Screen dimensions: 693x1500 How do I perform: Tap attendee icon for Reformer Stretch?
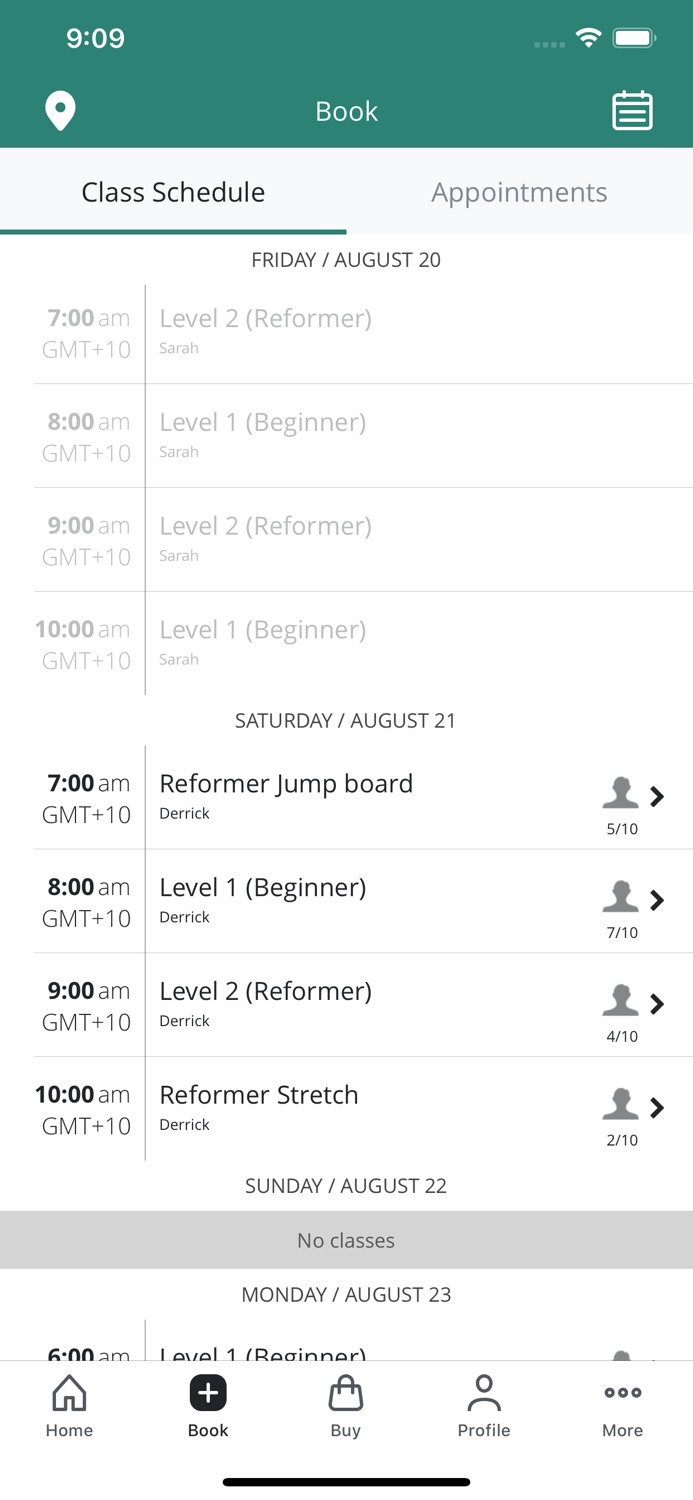point(620,1104)
